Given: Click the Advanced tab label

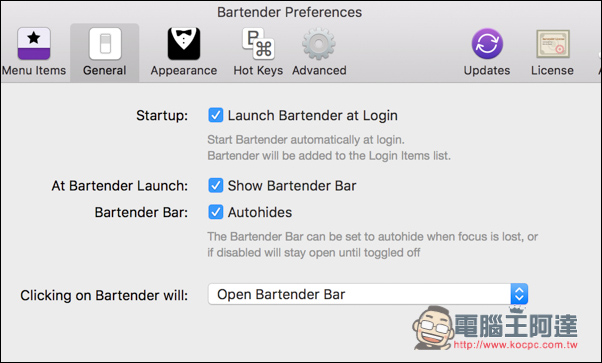Looking at the screenshot, I should coord(319,71).
